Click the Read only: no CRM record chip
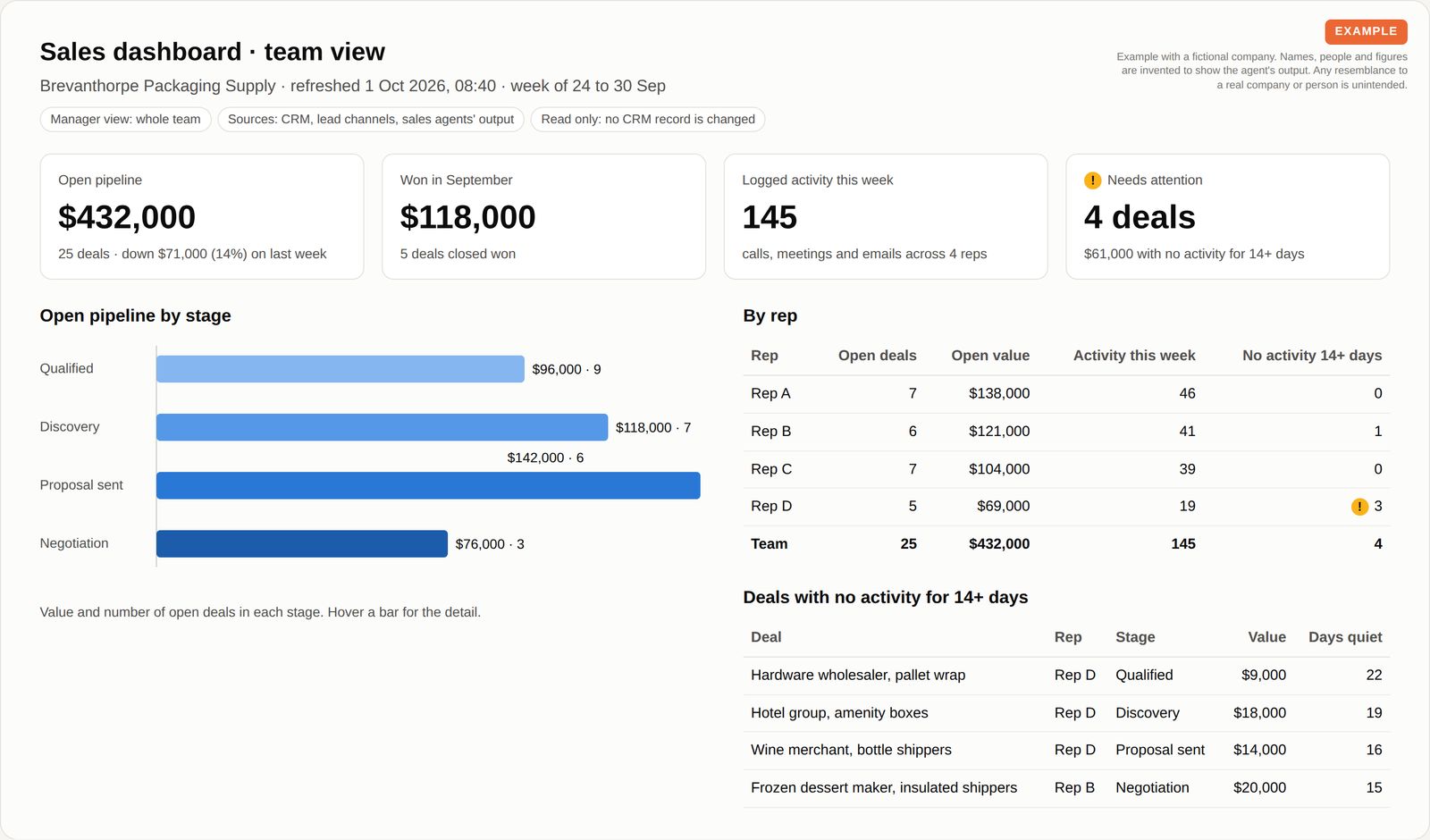This screenshot has width=1430, height=840. tap(648, 119)
